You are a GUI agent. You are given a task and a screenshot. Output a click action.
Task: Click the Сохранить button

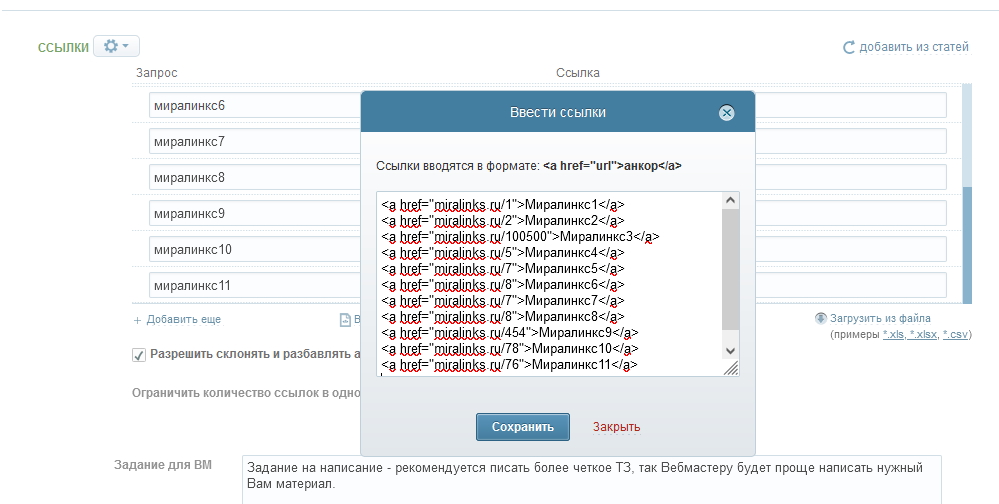[x=522, y=427]
